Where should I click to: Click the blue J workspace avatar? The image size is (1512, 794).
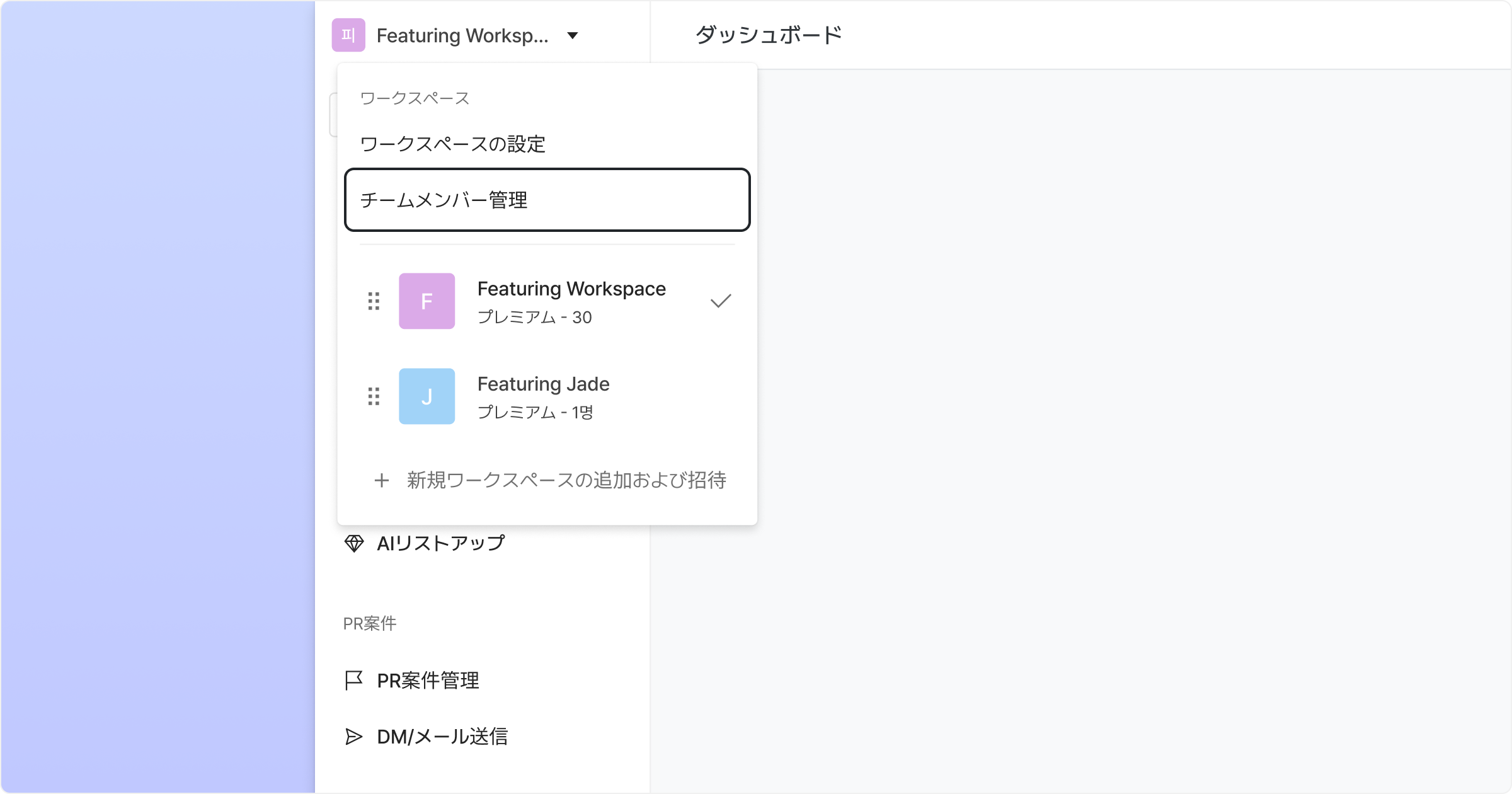(427, 396)
